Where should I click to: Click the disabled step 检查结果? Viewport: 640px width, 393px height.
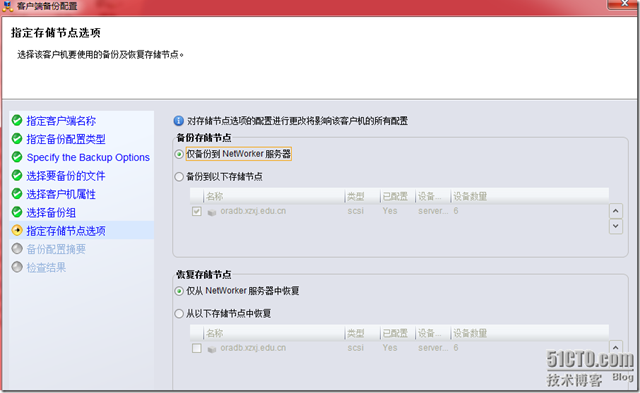pyautogui.click(x=47, y=268)
